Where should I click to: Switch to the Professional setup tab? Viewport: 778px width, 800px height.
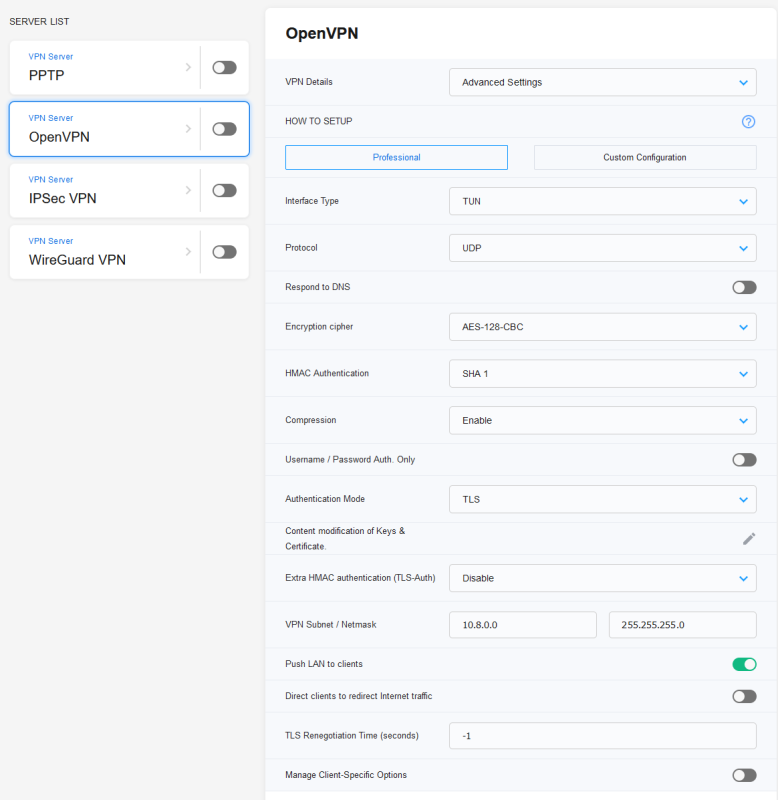click(396, 157)
